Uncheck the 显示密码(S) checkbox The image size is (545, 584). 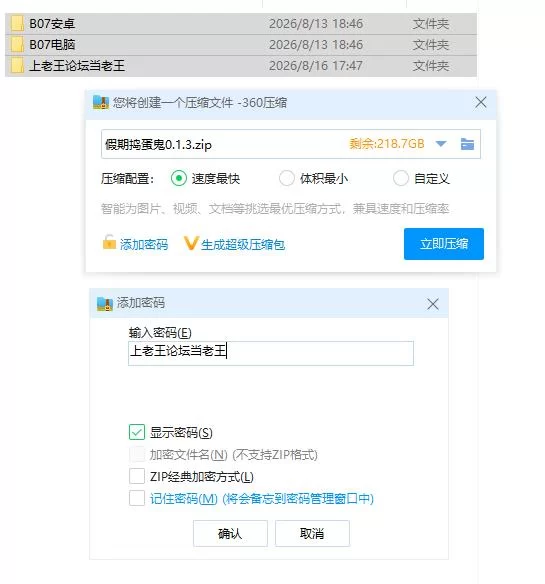137,432
